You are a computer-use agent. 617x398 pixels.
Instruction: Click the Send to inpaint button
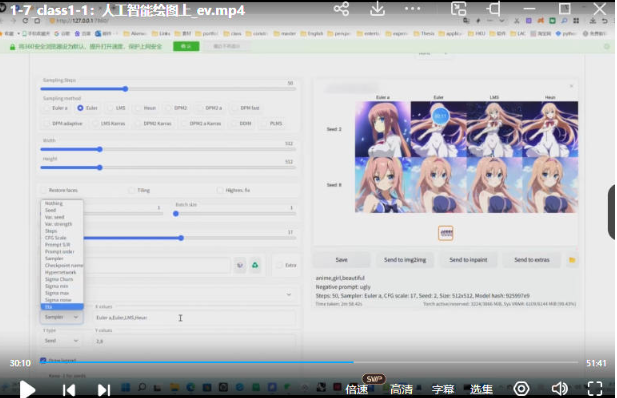[468, 260]
